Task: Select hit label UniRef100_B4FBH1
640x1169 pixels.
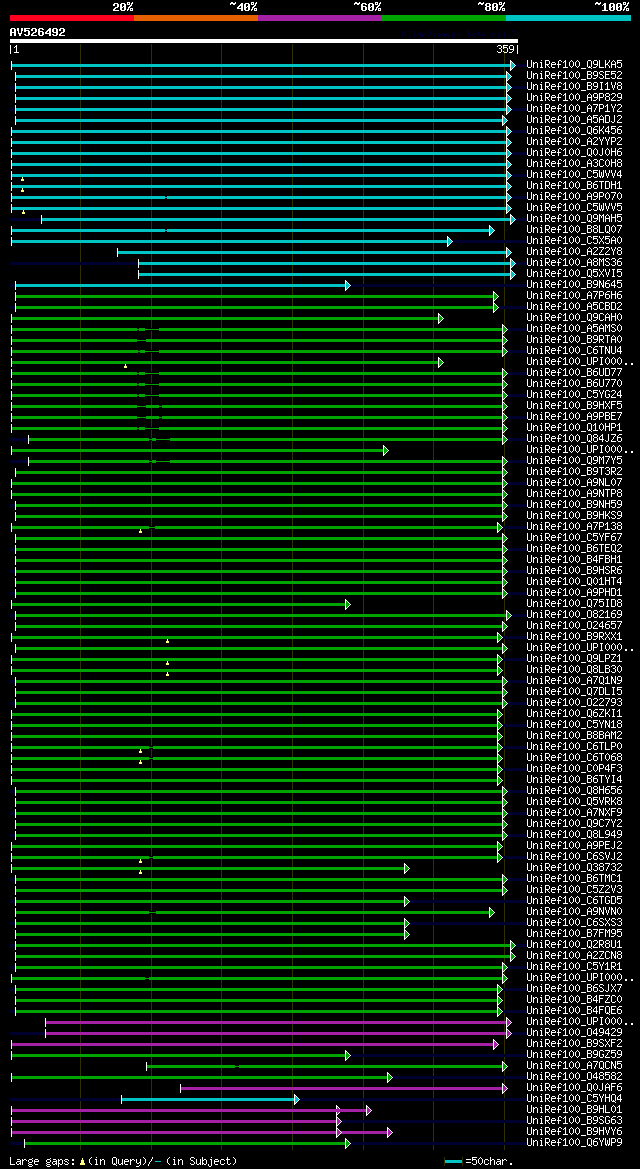Action: (574, 559)
